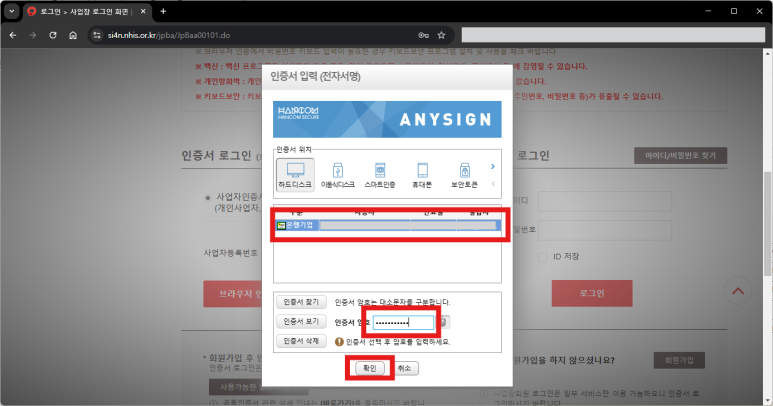Click the 아이디 input field on page
773x406 pixels.
605,202
